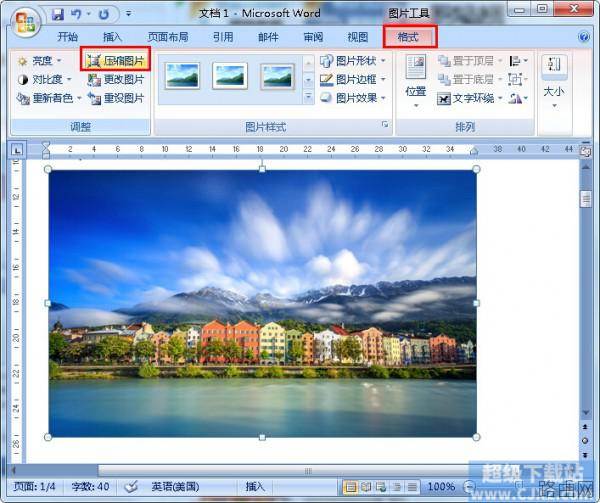This screenshot has width=600, height=503.
Task: Click the blue Help question mark icon
Action: (x=584, y=37)
